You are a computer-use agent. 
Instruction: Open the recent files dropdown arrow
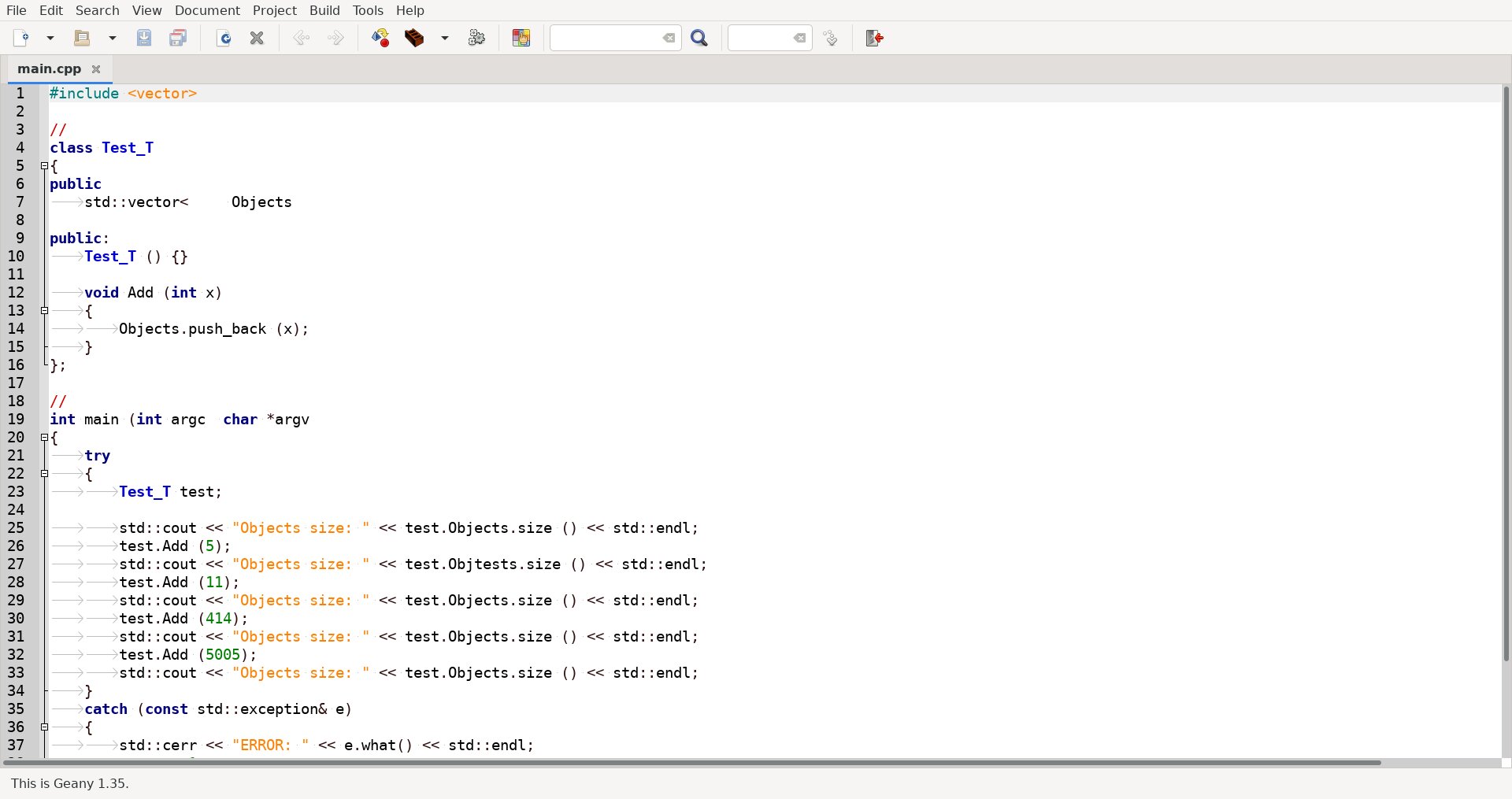(x=113, y=38)
